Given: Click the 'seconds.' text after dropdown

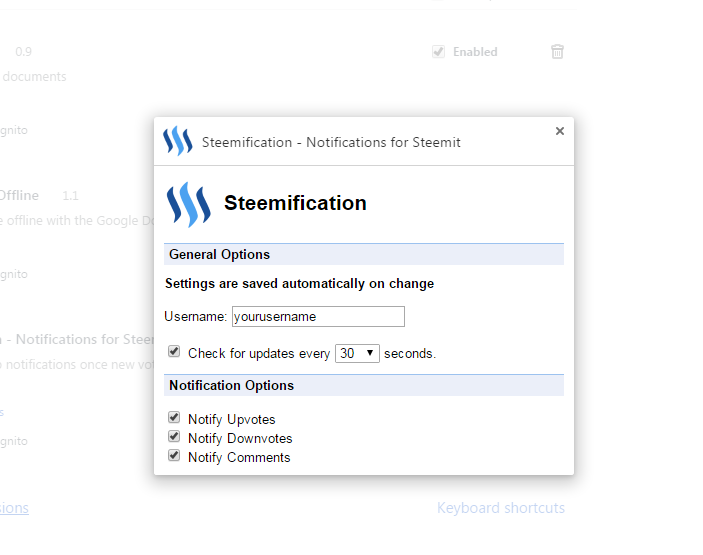Looking at the screenshot, I should (410, 353).
